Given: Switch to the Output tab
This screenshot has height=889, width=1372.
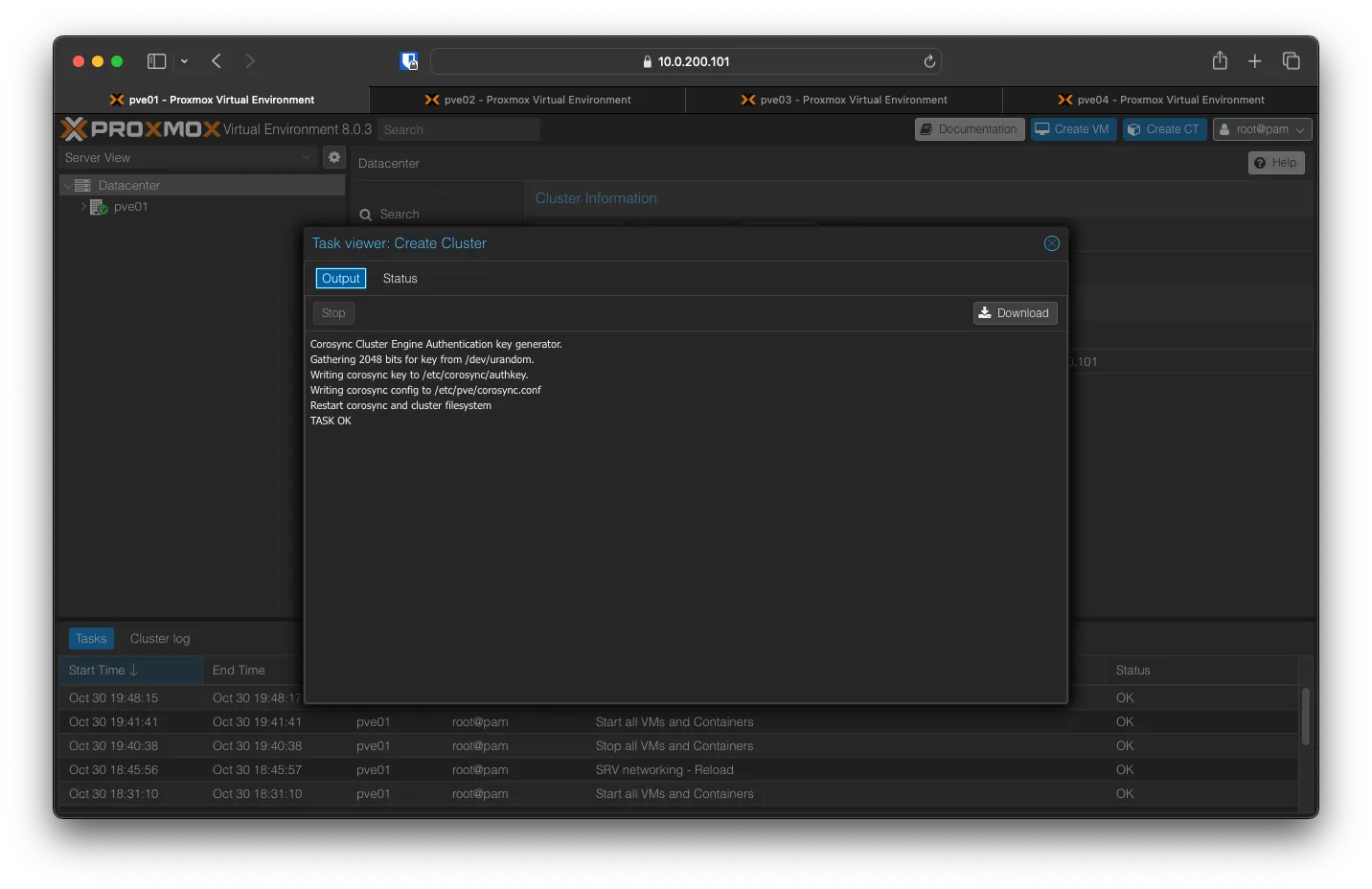Looking at the screenshot, I should pyautogui.click(x=341, y=279).
